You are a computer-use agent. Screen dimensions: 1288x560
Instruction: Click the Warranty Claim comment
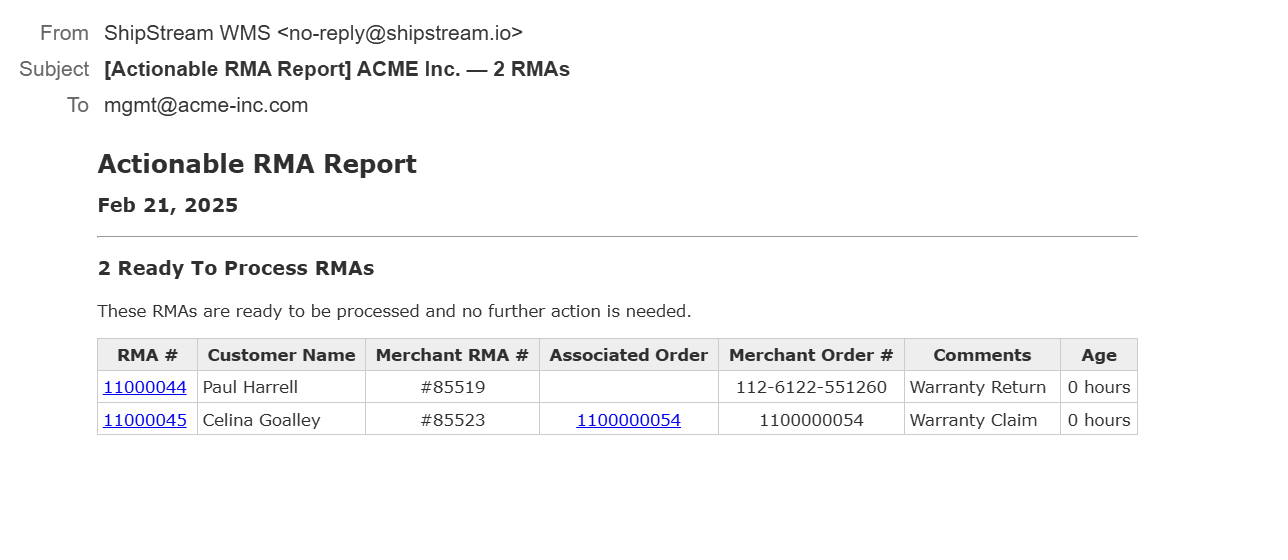point(973,420)
